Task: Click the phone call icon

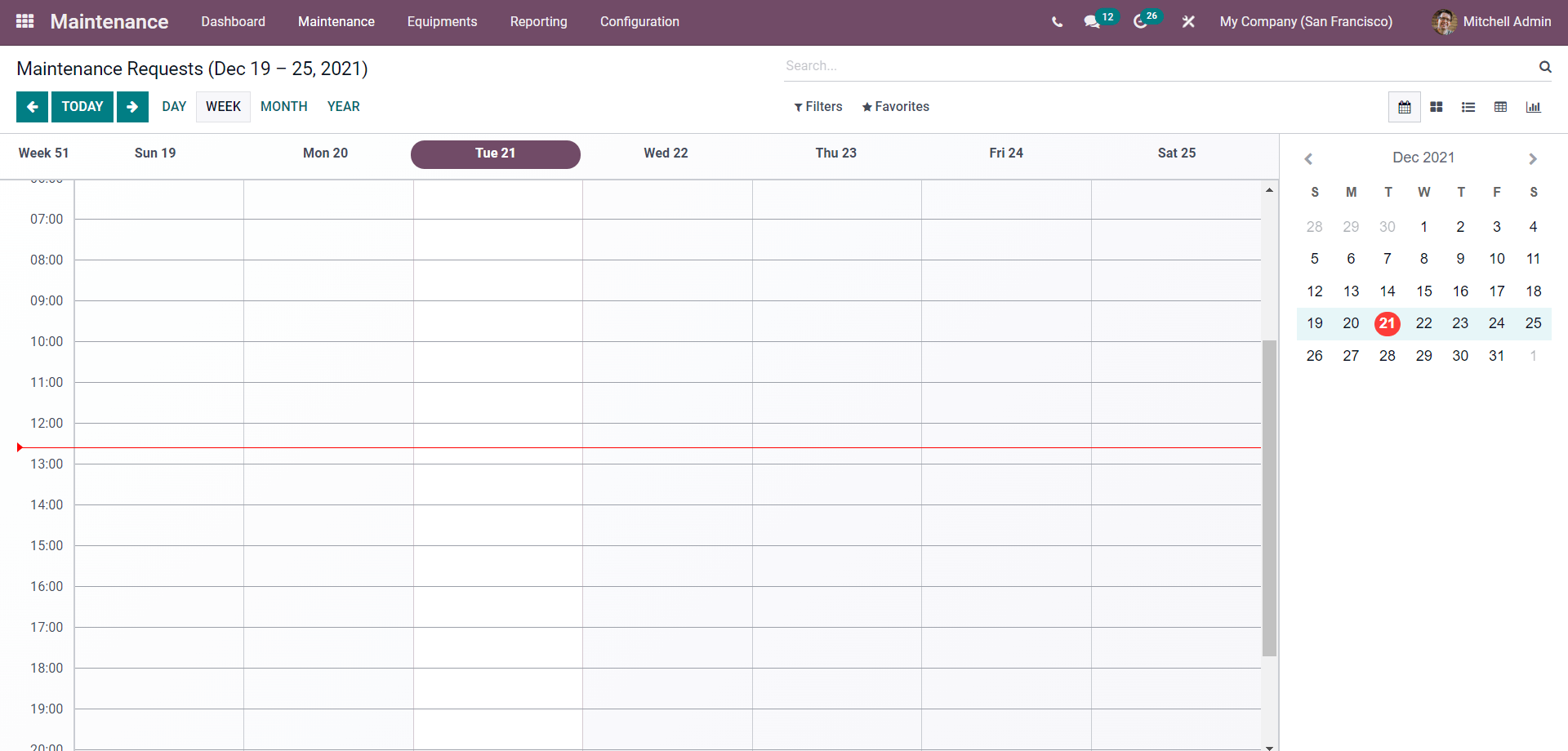Action: click(1057, 22)
